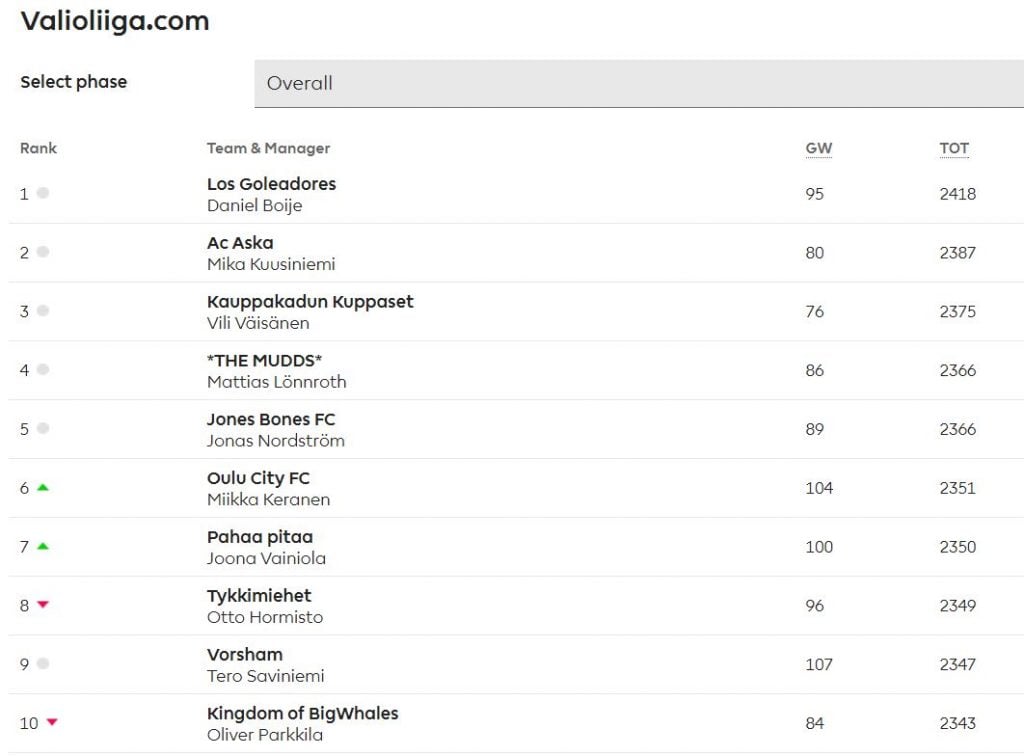The height and width of the screenshot is (756, 1024).
Task: Click red down arrow beside rank 8
Action: pyautogui.click(x=43, y=605)
